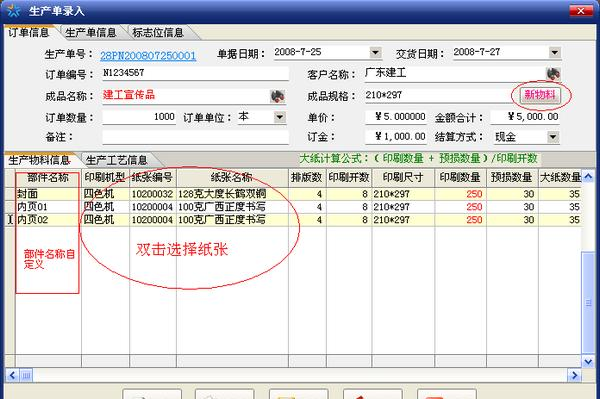Click the 金额合计 field showing ¥5,000.00
This screenshot has width=600, height=399.
(525, 117)
